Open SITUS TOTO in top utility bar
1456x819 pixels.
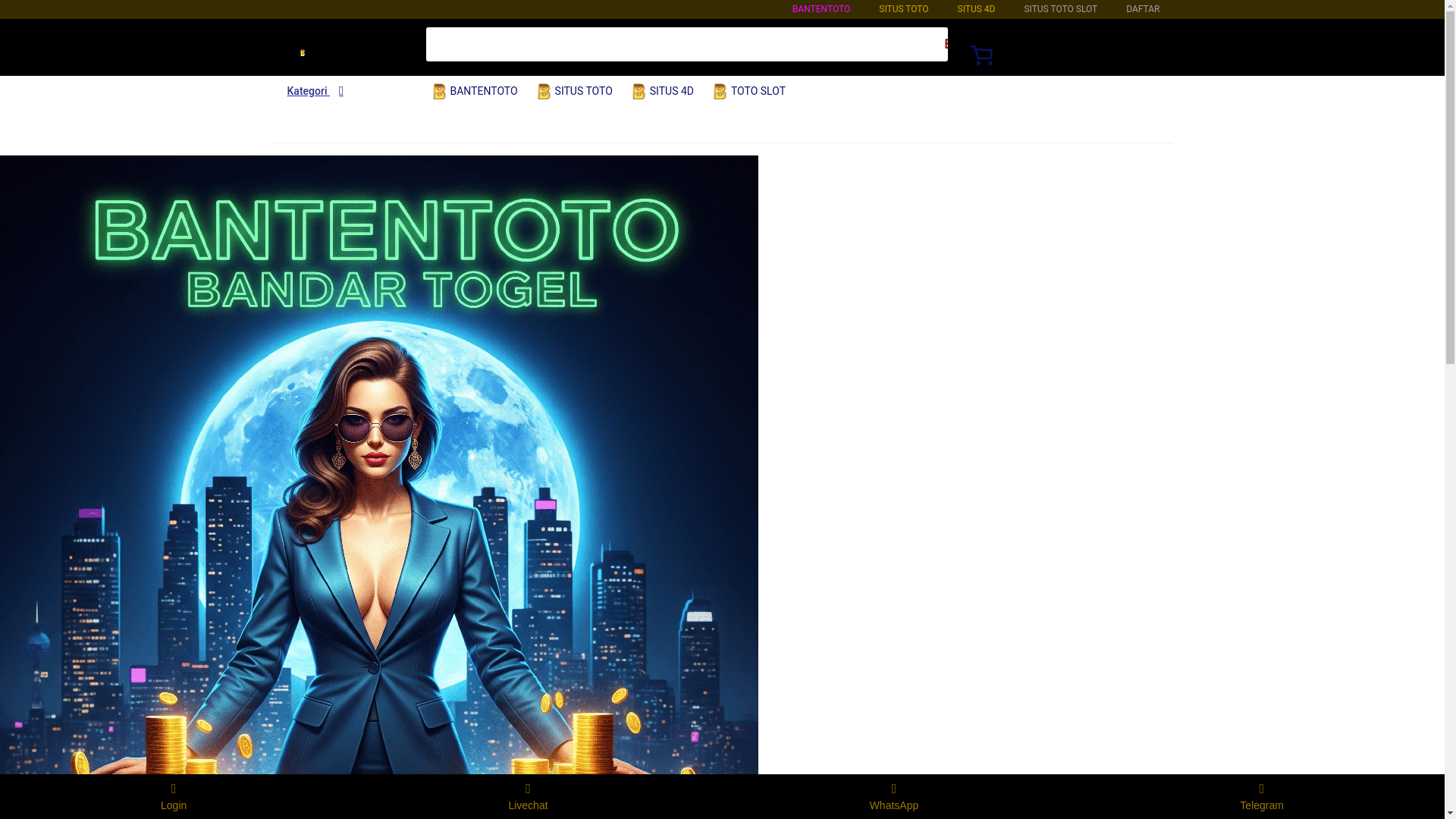point(903,9)
